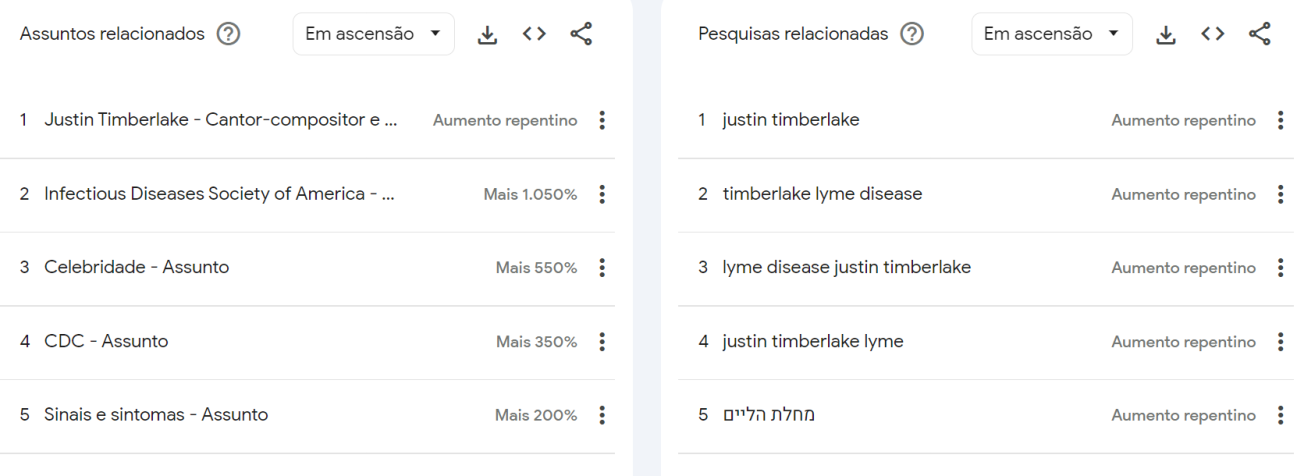The image size is (1297, 476).
Task: Open the Hebrew query in row five
Action: pyautogui.click(x=769, y=415)
